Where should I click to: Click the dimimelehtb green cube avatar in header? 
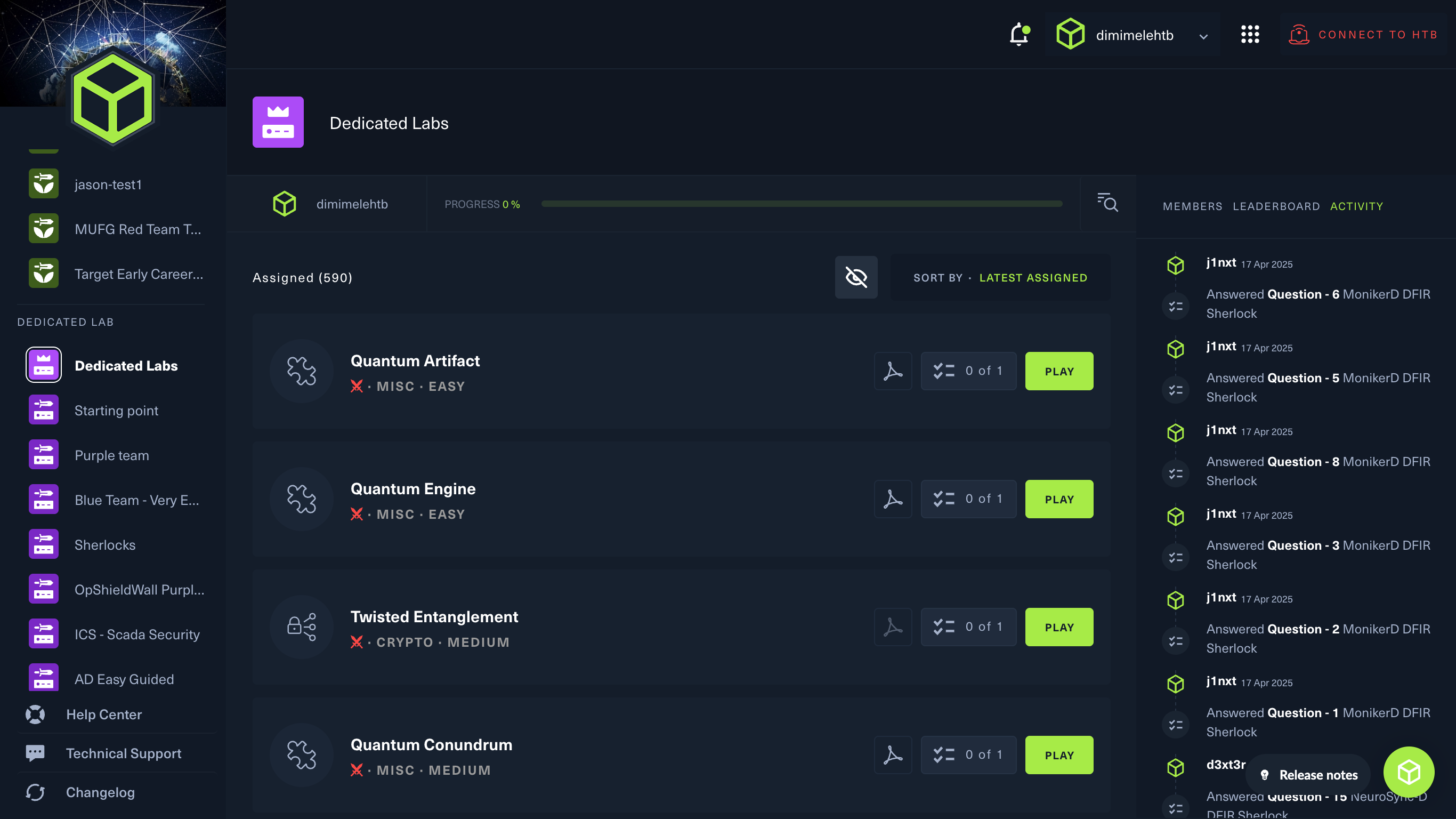point(1070,35)
